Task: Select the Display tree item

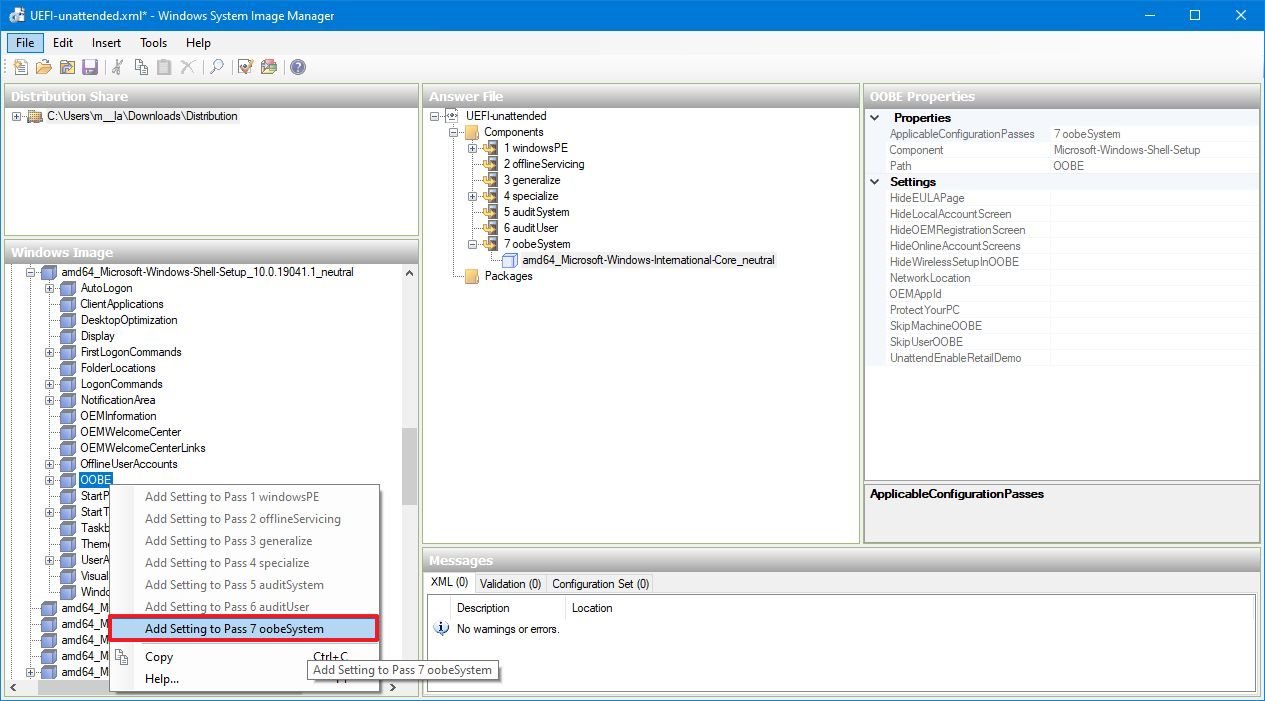Action: pos(98,336)
